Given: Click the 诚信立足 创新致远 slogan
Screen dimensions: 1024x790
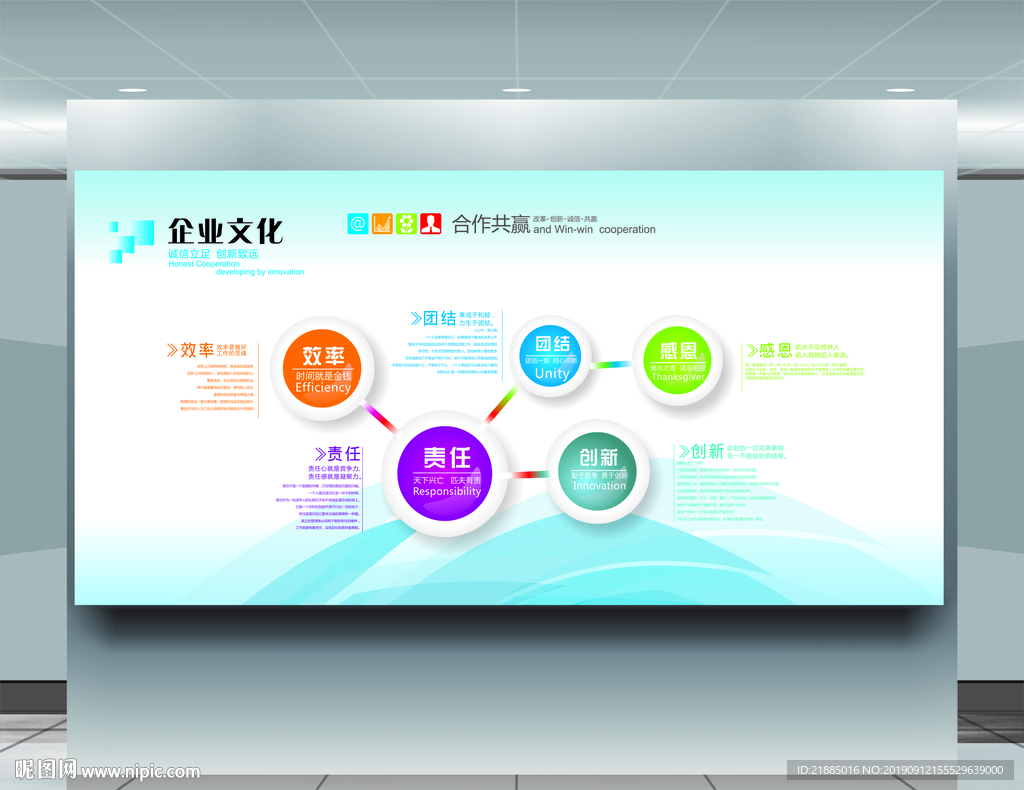Looking at the screenshot, I should click(214, 254).
